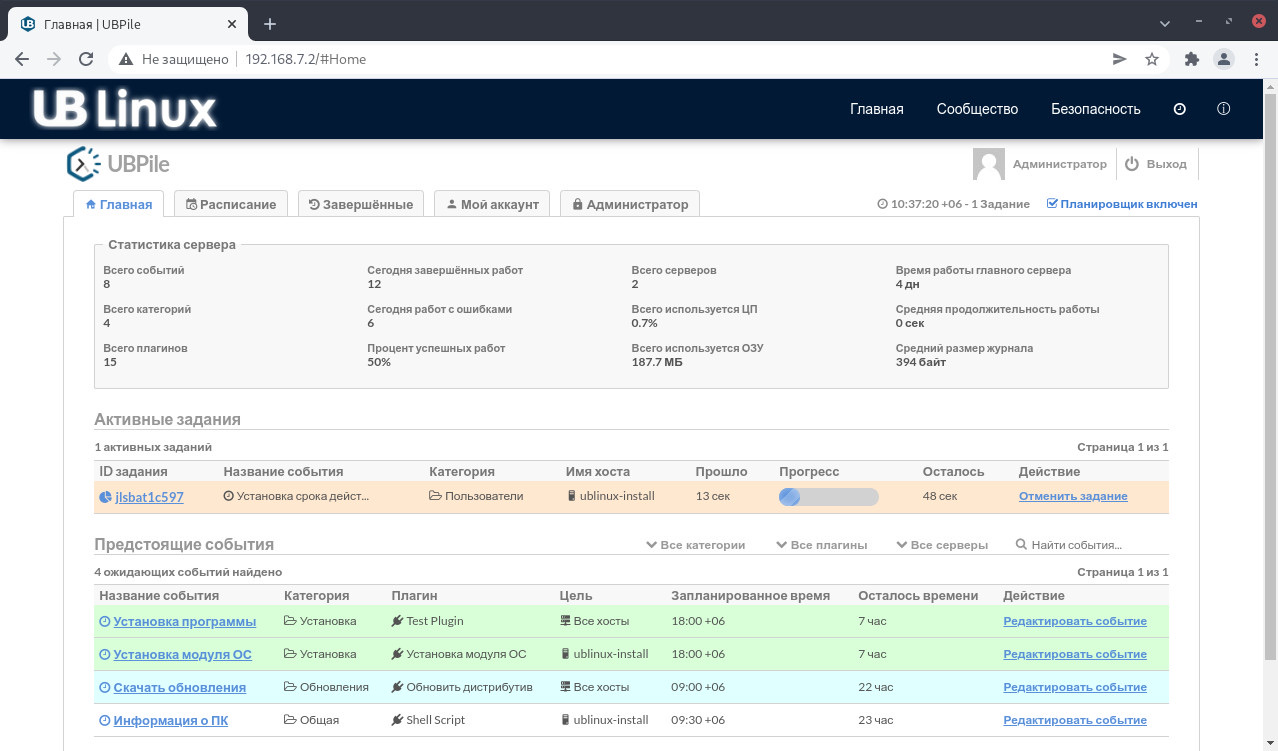Toggle the Планировщик включен checkbox
Viewport: 1278px width, 751px height.
point(1052,204)
